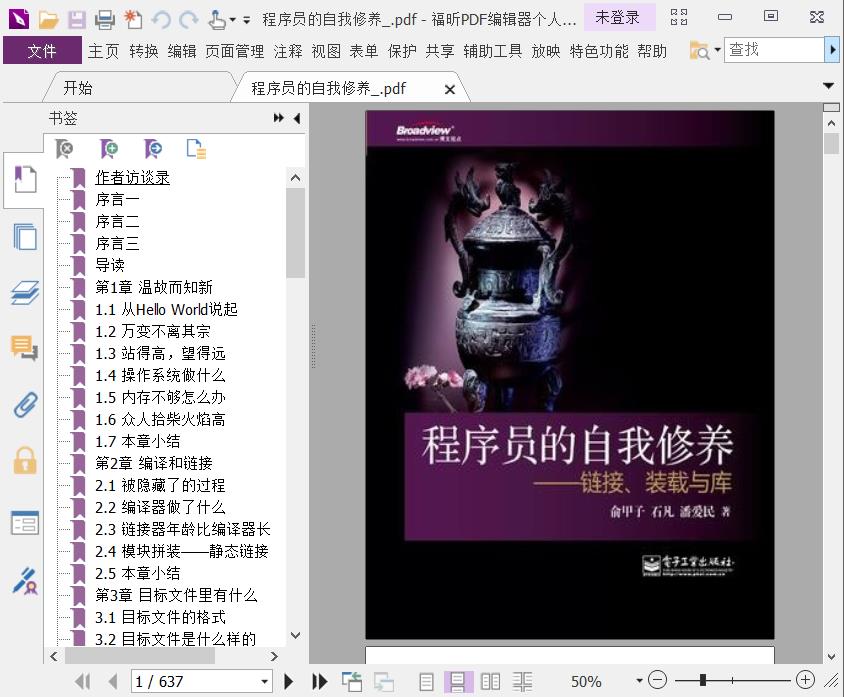Go to the first page
This screenshot has width=844, height=697.
pyautogui.click(x=83, y=682)
